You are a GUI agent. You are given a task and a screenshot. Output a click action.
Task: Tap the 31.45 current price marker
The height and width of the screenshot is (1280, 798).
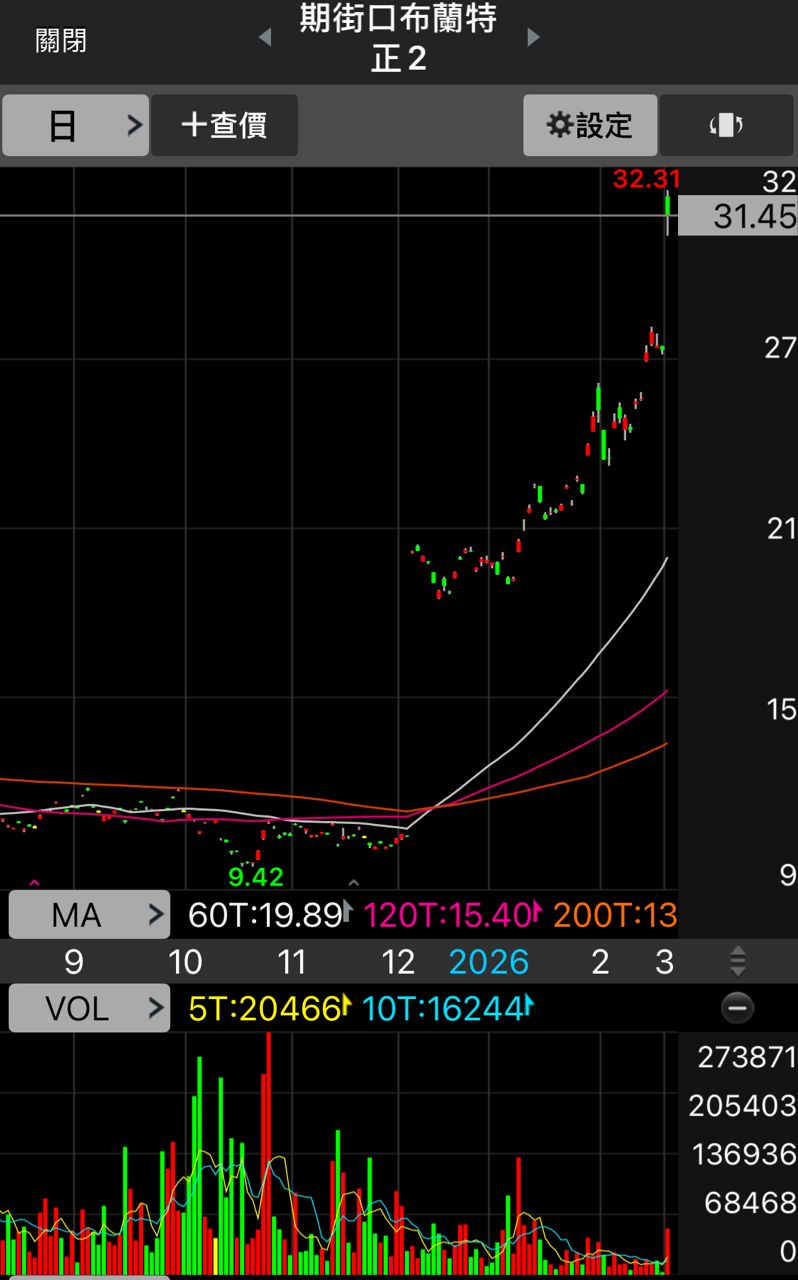click(738, 216)
